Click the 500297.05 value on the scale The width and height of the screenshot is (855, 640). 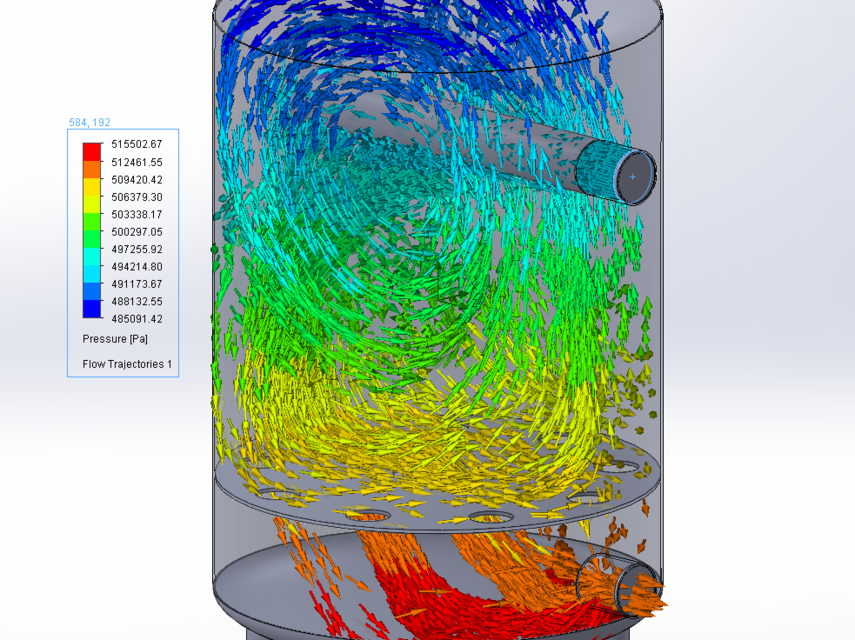[135, 231]
